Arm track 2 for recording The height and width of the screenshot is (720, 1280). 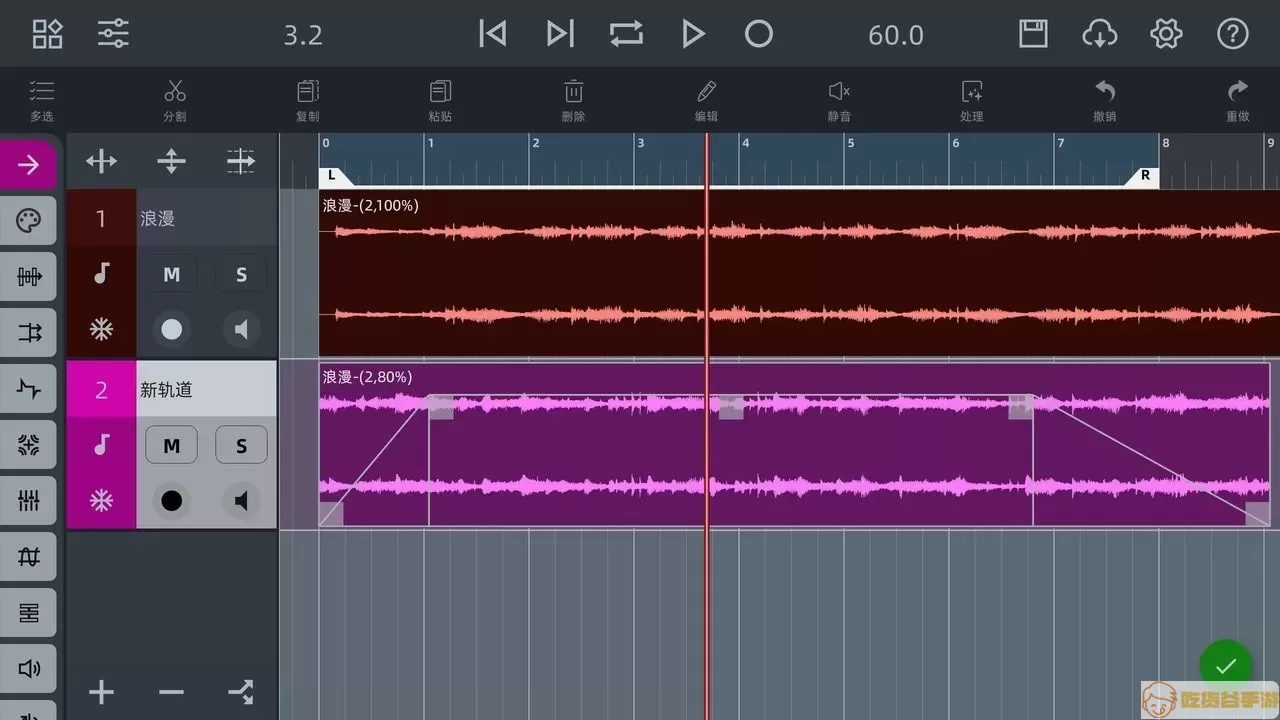pyautogui.click(x=171, y=500)
